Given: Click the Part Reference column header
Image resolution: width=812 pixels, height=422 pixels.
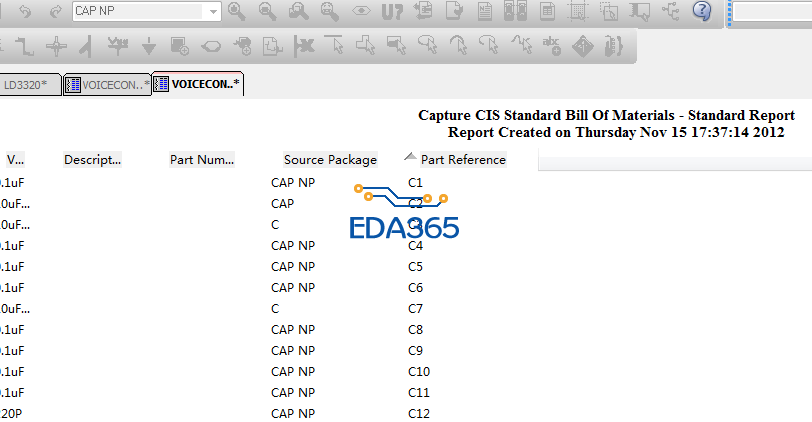Looking at the screenshot, I should (x=463, y=159).
